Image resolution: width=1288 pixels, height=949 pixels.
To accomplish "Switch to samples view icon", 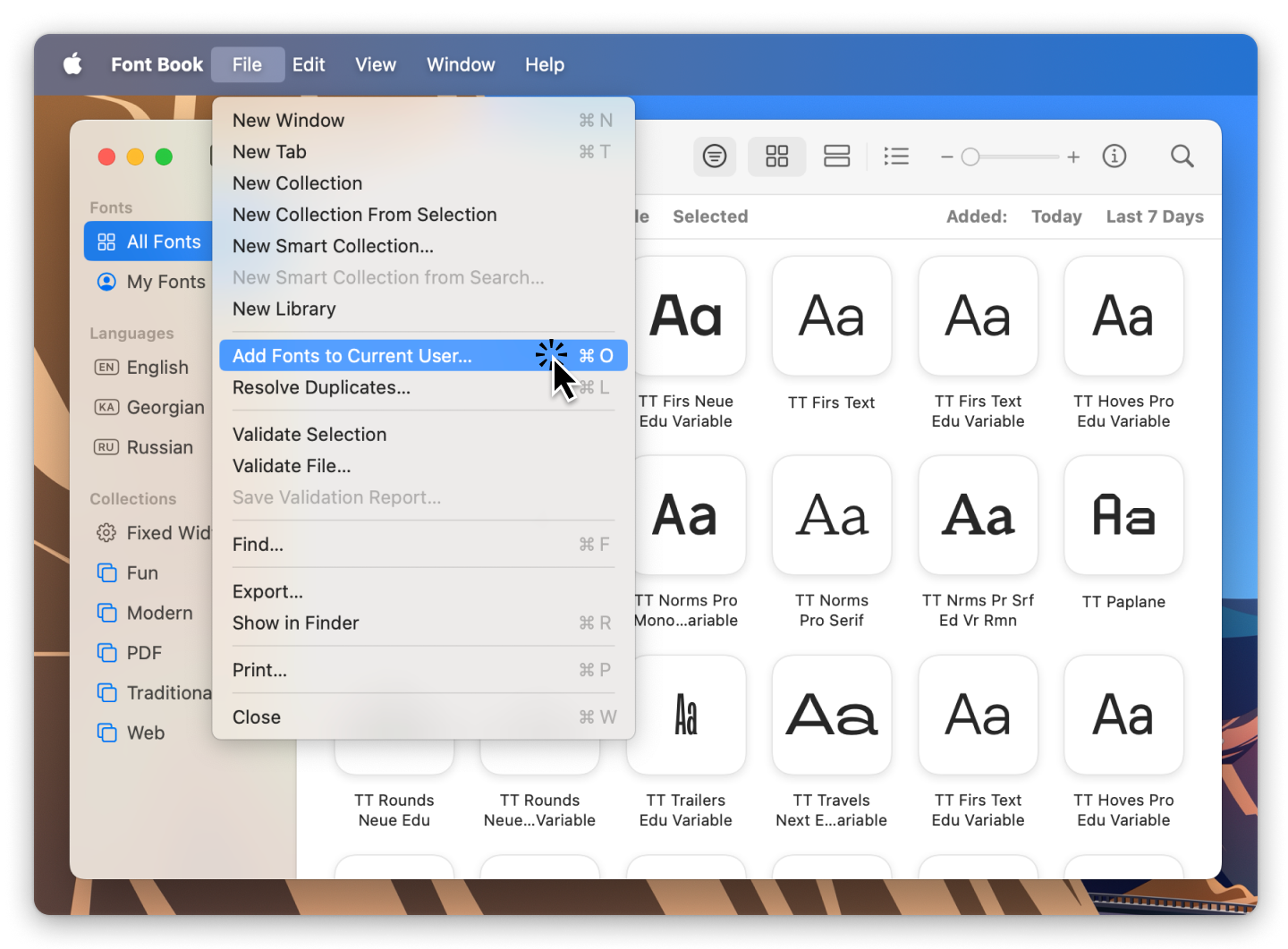I will tap(837, 157).
